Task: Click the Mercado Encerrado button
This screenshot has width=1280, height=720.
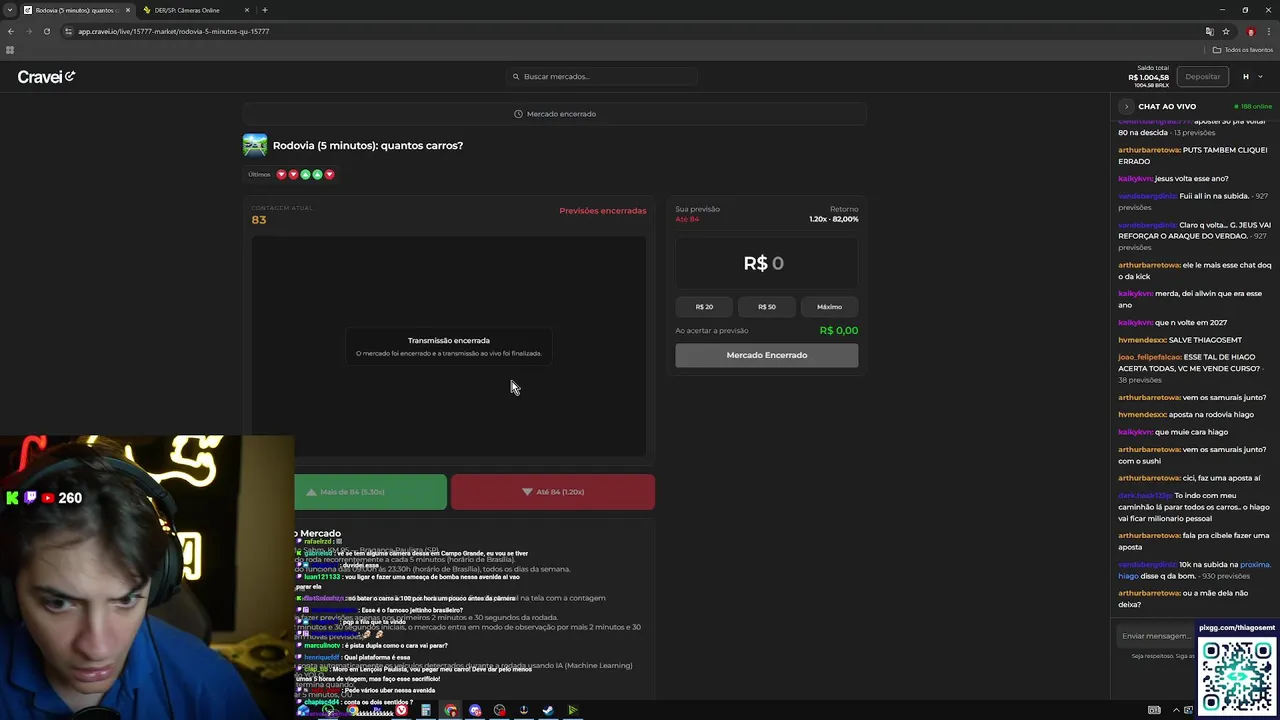Action: click(x=767, y=355)
